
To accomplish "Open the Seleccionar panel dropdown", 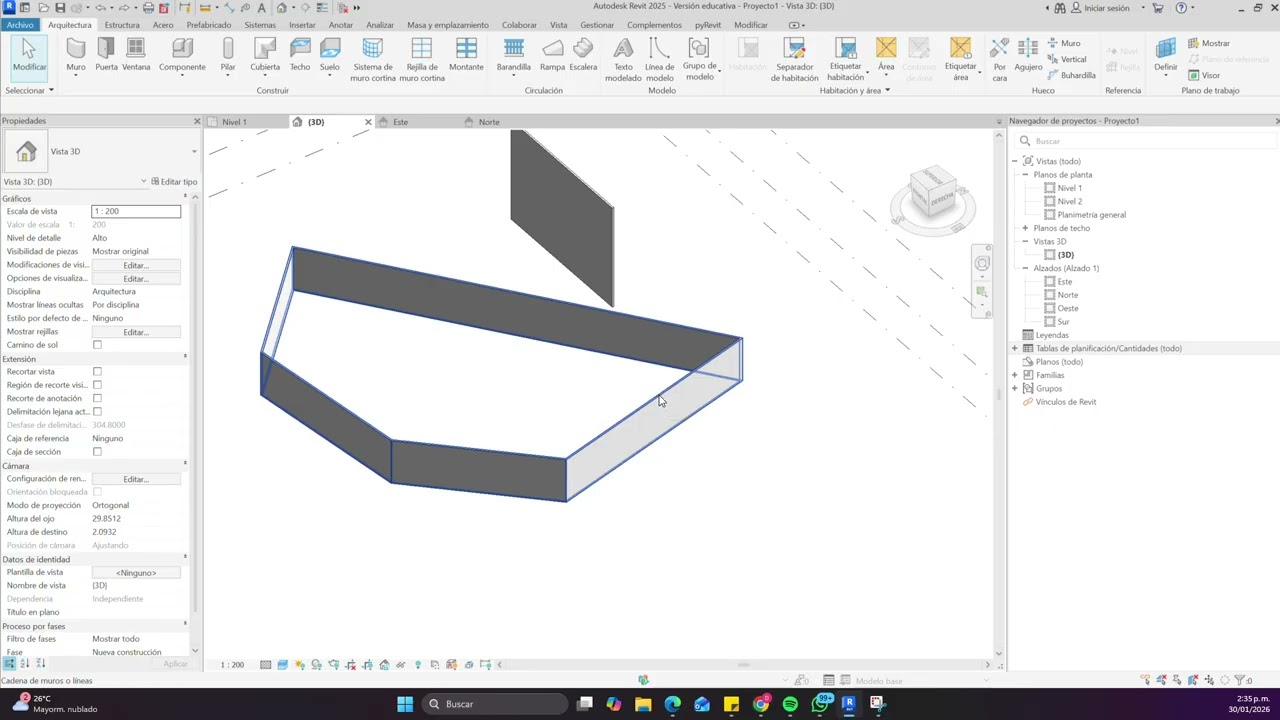I will [x=29, y=90].
